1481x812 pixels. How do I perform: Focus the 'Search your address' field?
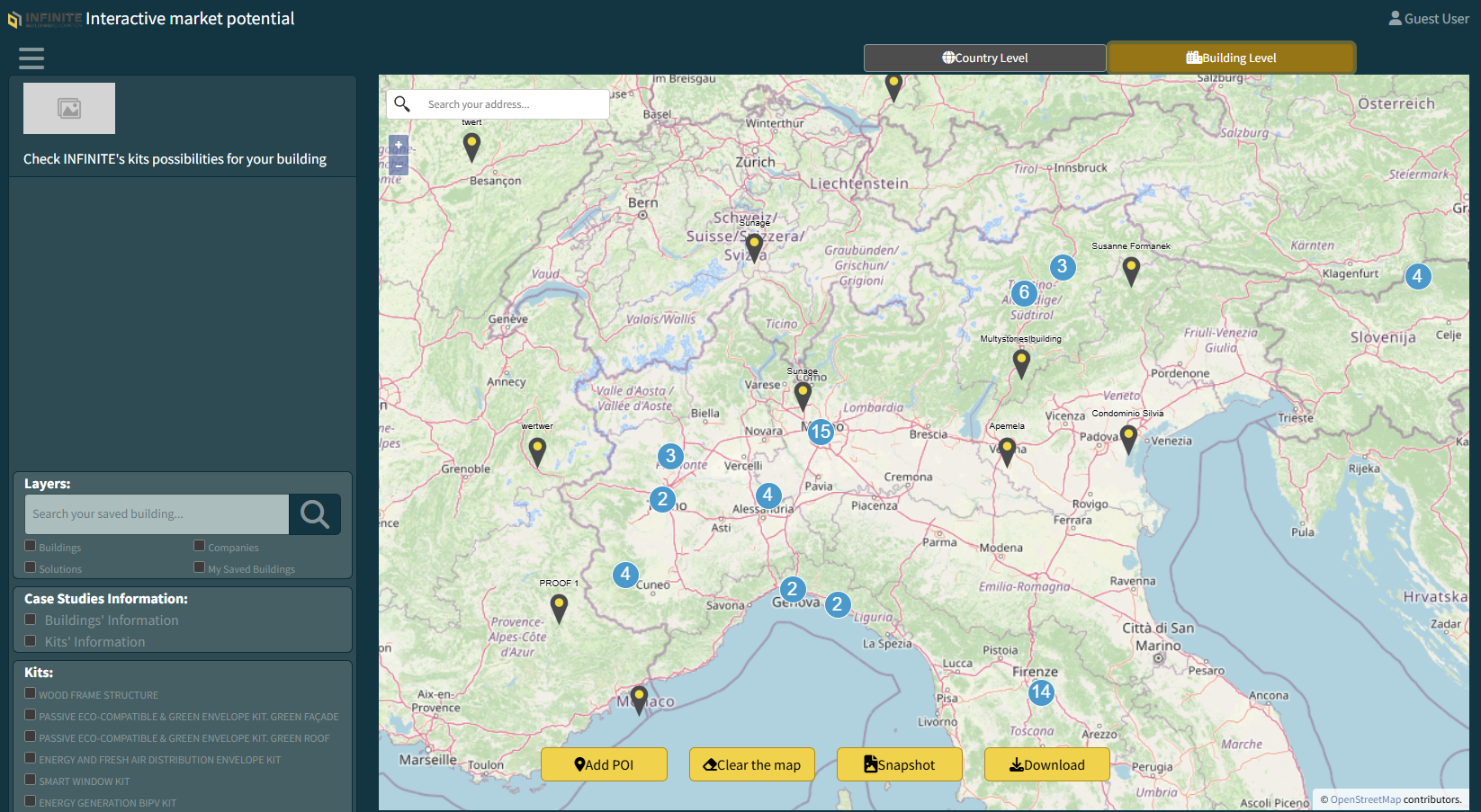coord(514,104)
